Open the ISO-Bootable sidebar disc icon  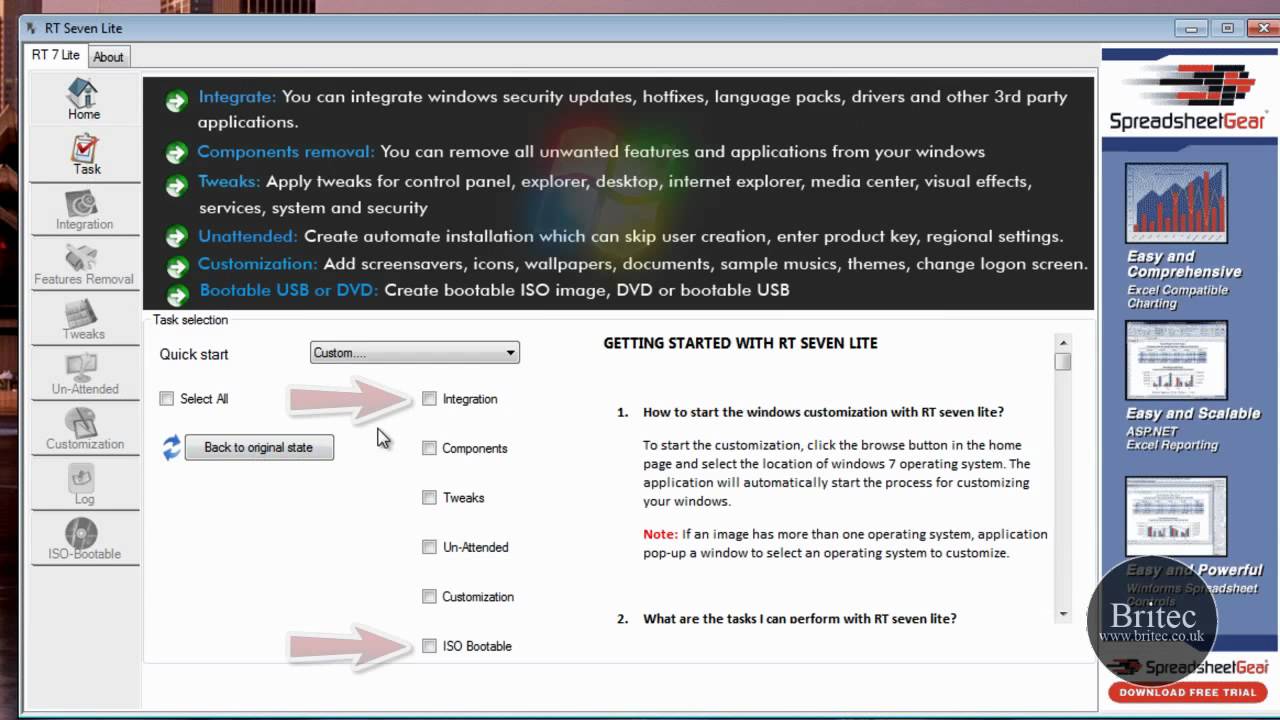(82, 532)
